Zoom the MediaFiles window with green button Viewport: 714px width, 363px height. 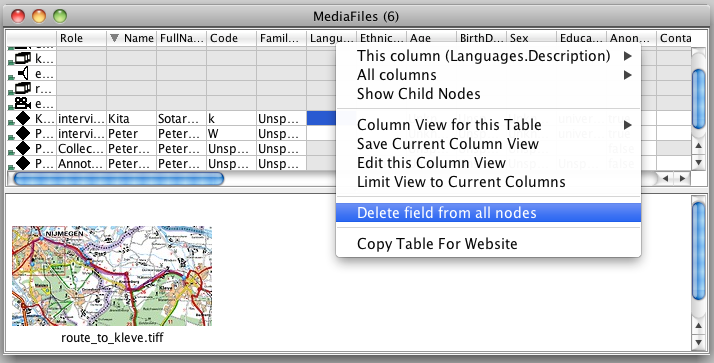(x=60, y=16)
